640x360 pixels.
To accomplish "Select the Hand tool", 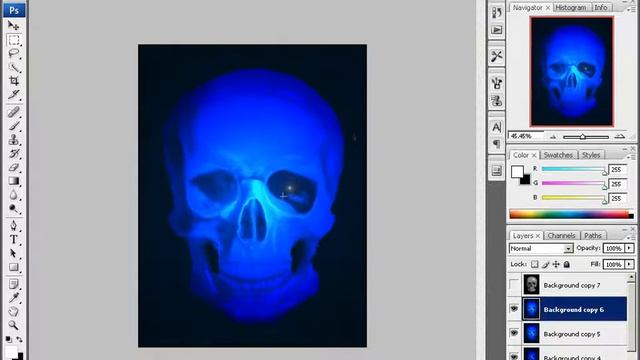I will click(13, 312).
